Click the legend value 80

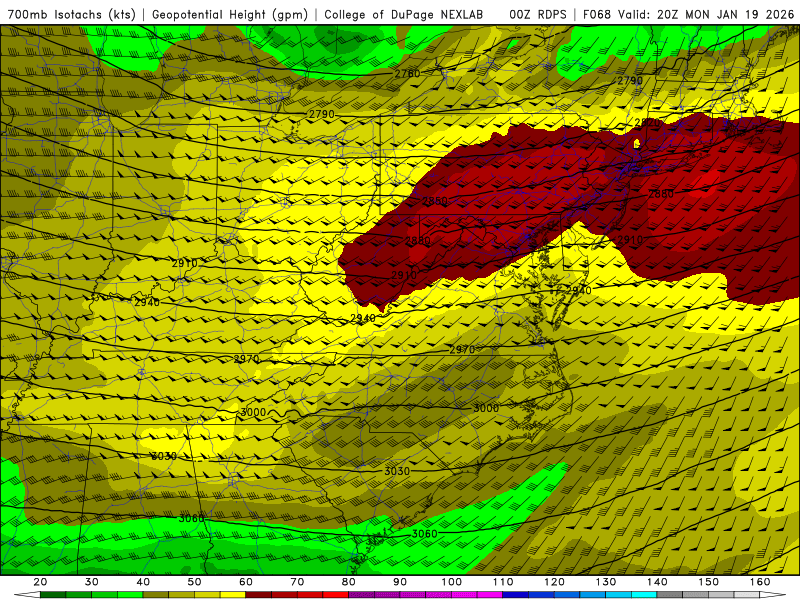point(348,582)
